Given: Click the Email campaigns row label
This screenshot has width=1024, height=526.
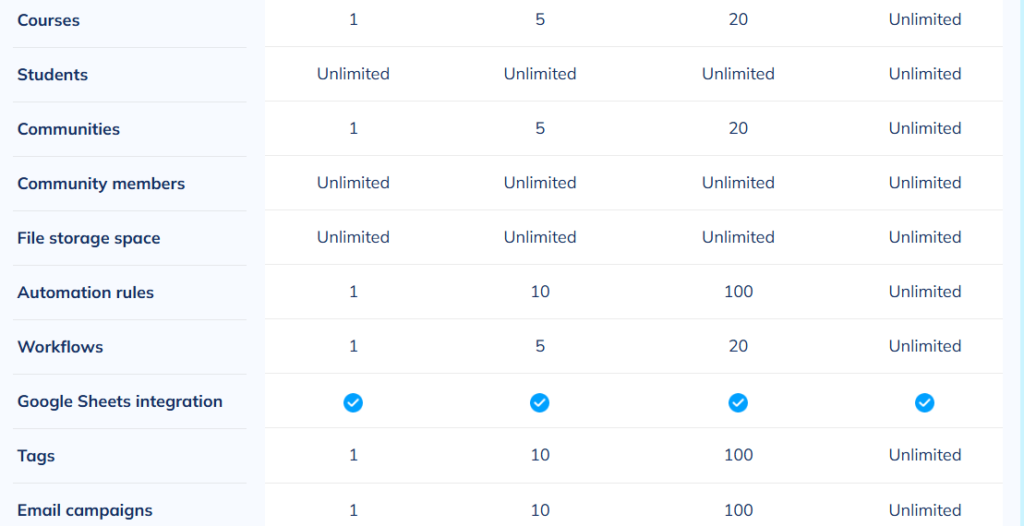Looking at the screenshot, I should 85,510.
